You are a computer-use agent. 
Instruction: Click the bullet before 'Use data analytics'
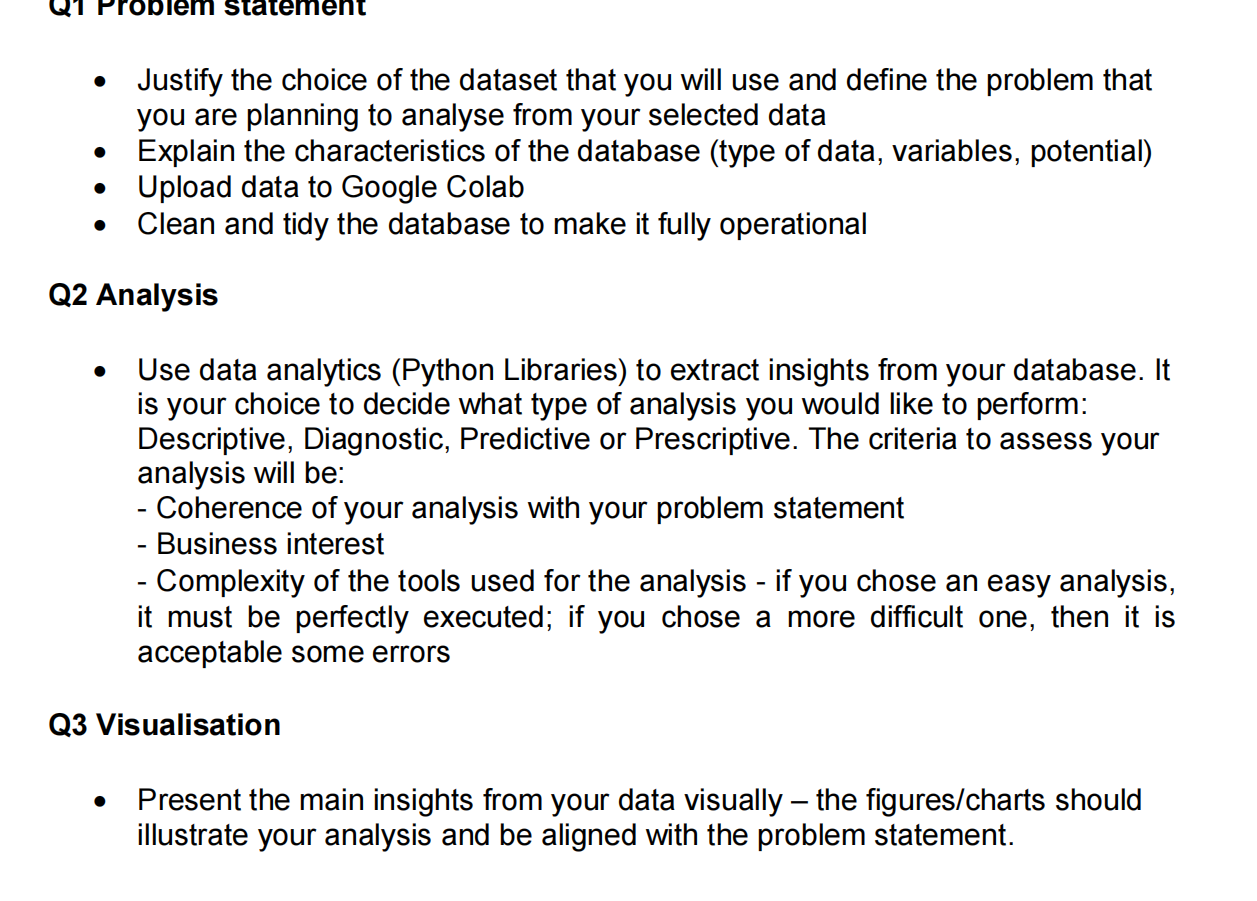pos(99,372)
